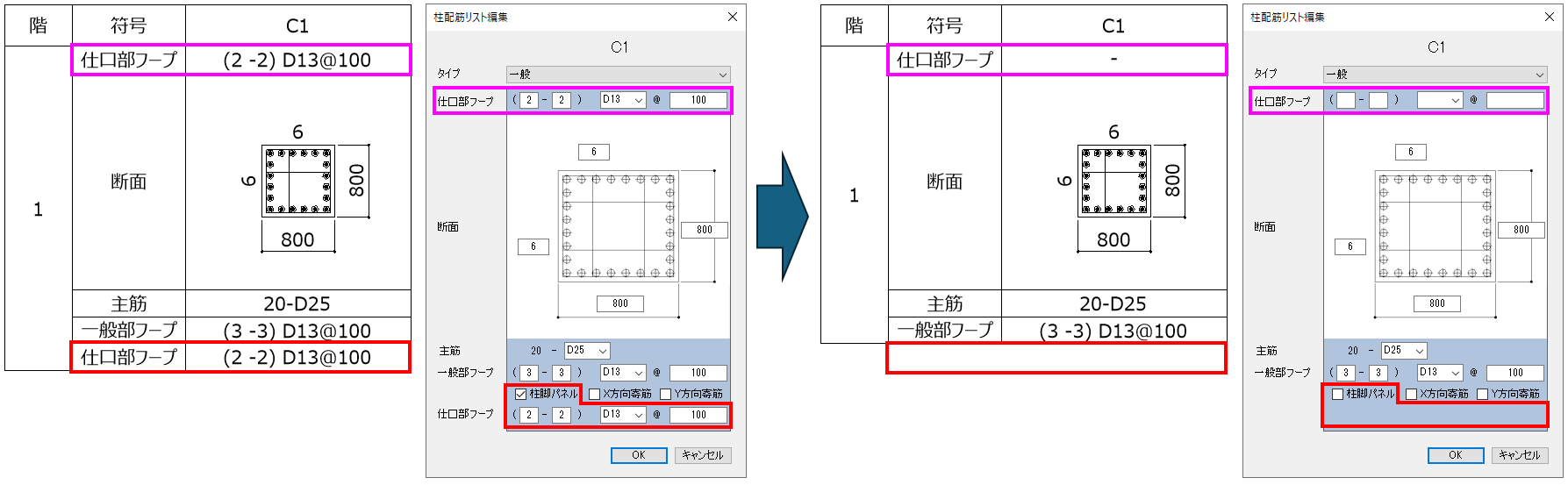
Task: Click the C1 header cell in right table
Action: [x=1114, y=25]
